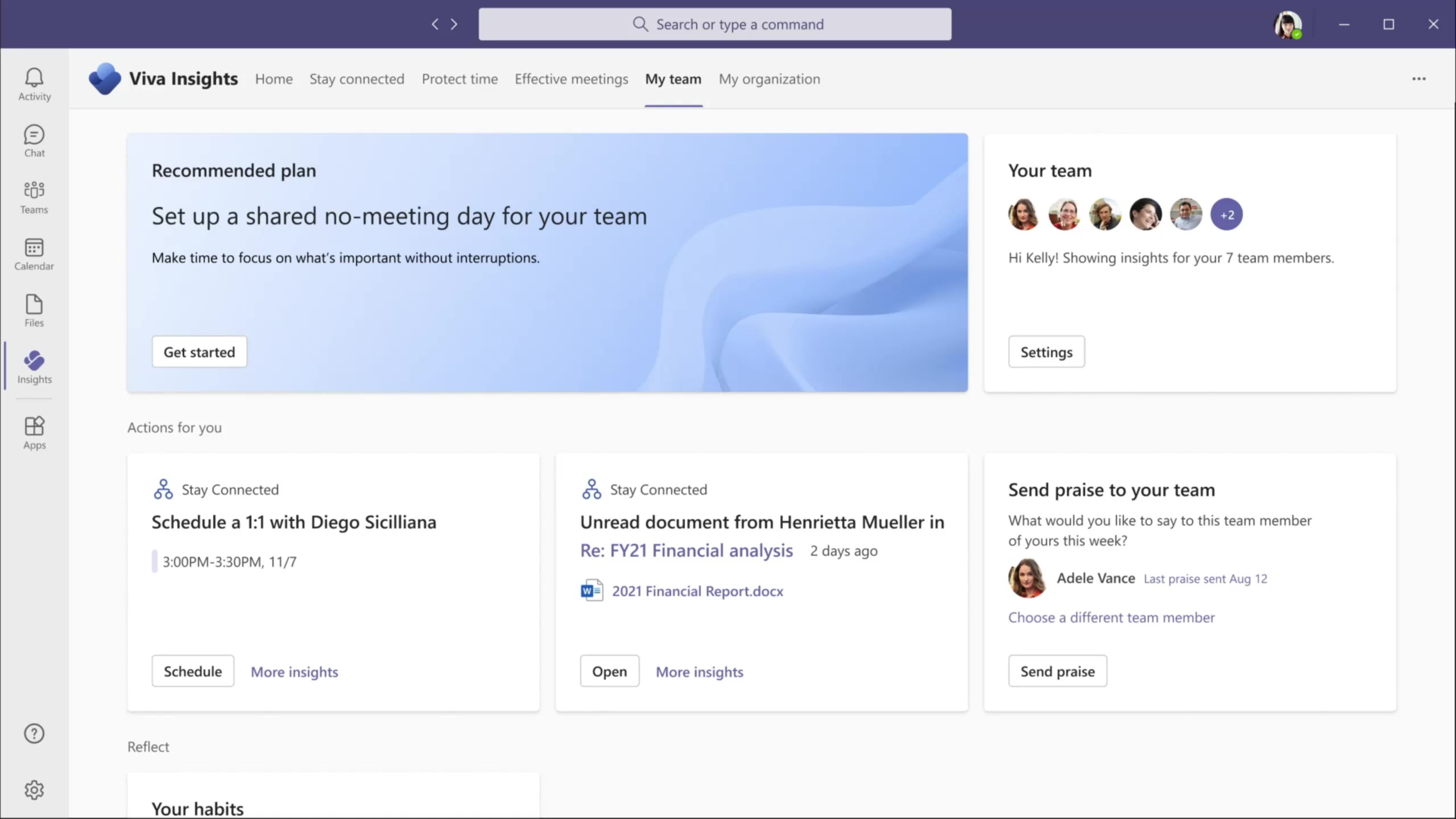
Task: Choose a different team member link
Action: [1111, 617]
